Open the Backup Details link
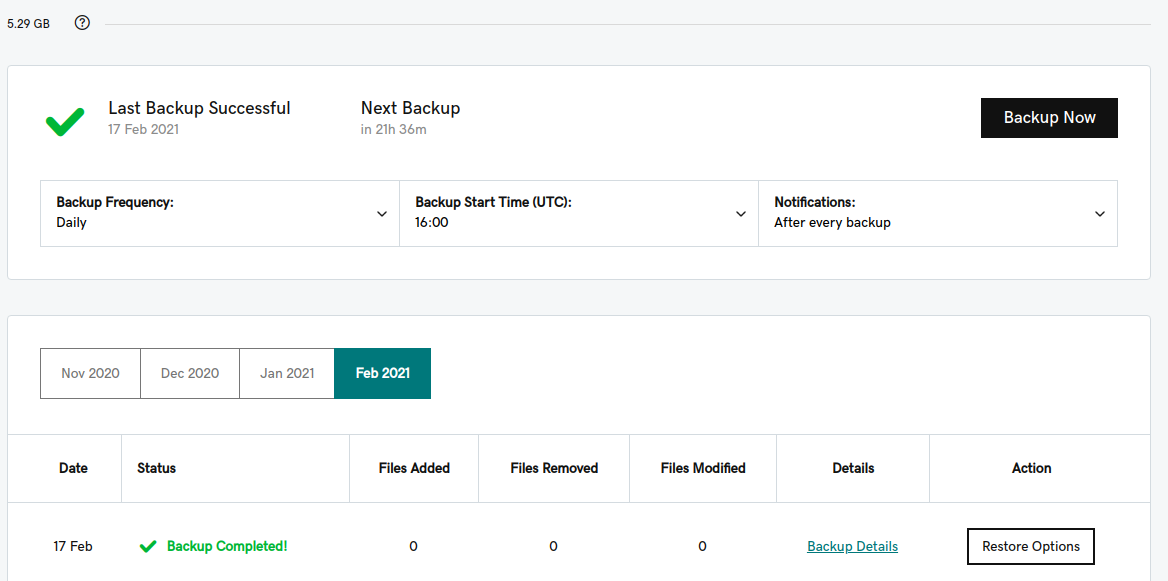This screenshot has height=581, width=1168. tap(852, 547)
